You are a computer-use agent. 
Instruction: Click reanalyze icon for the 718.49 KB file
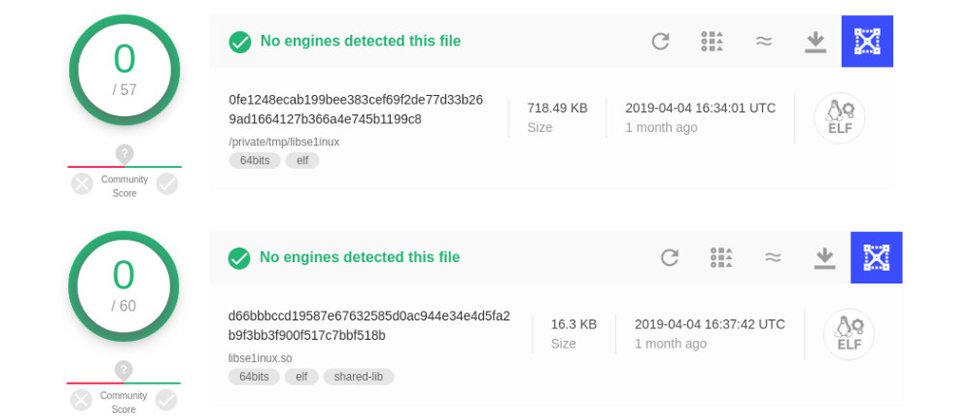coord(660,41)
